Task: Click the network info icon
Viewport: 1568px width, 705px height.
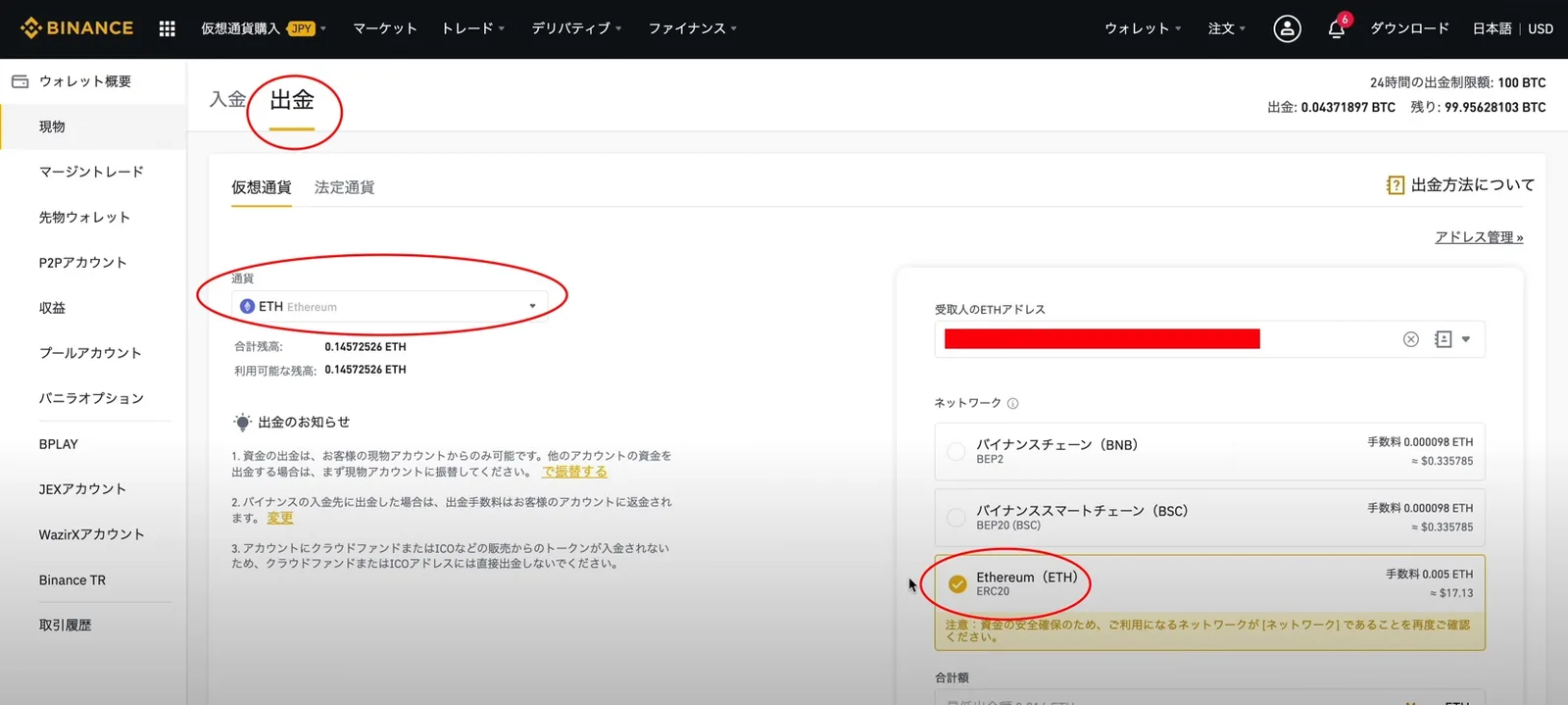Action: click(x=1012, y=403)
